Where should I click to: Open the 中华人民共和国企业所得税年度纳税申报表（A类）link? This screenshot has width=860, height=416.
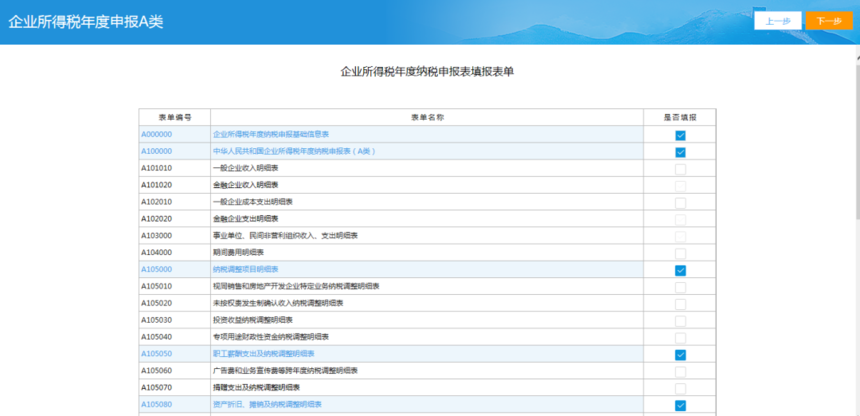pyautogui.click(x=294, y=151)
